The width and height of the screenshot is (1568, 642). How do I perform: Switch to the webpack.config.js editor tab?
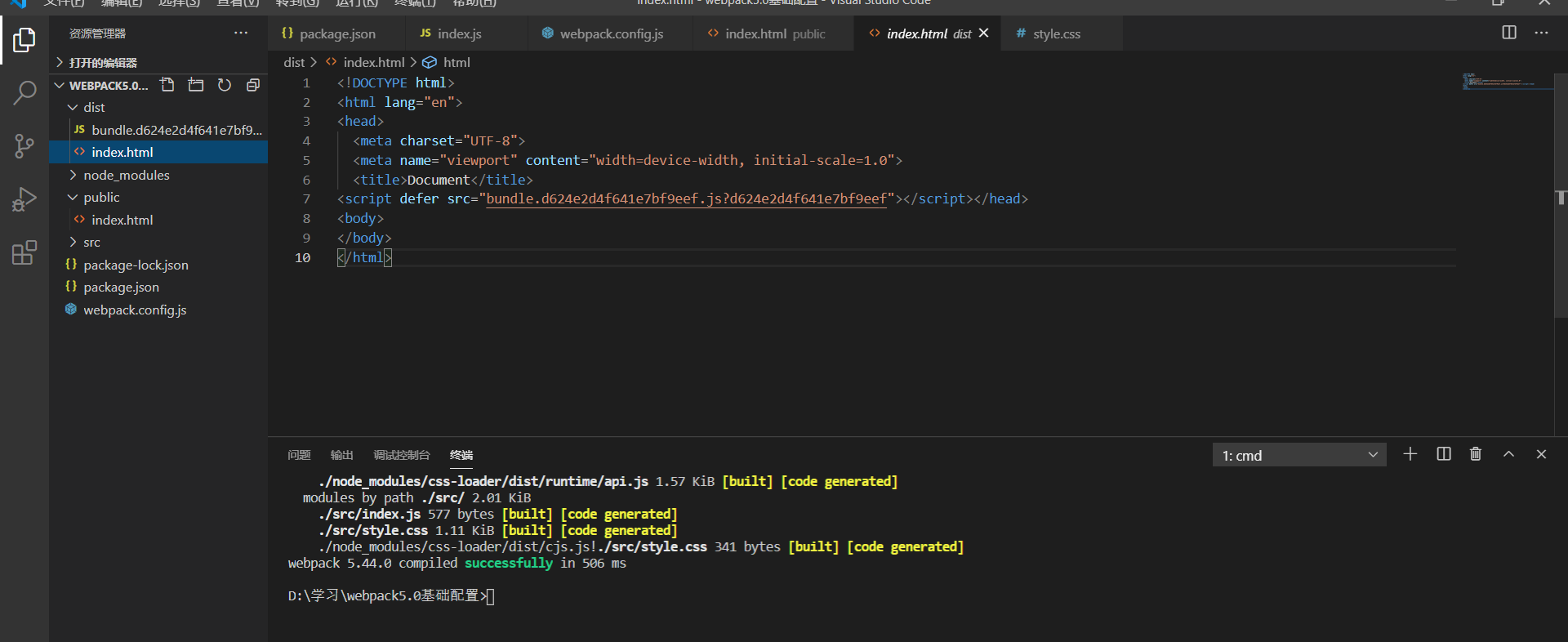click(611, 33)
